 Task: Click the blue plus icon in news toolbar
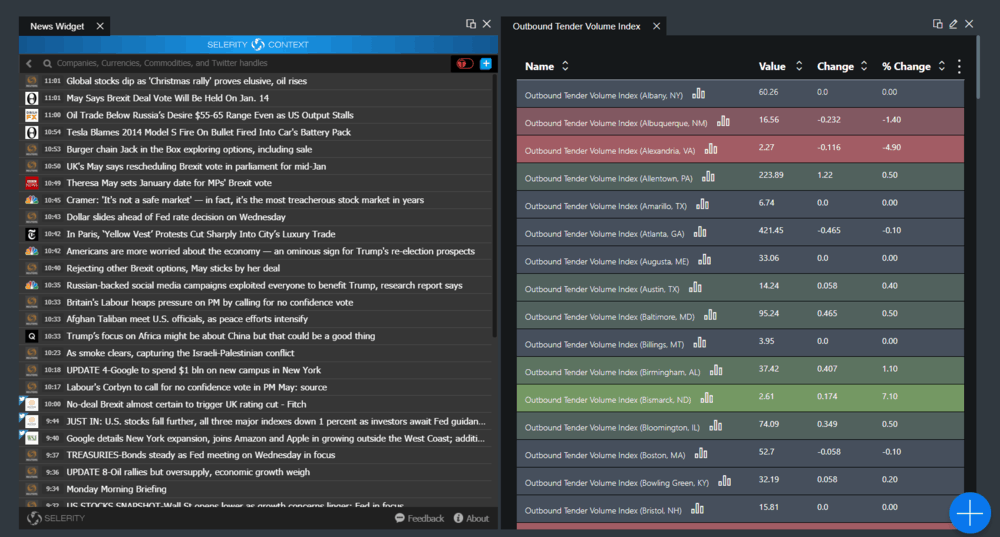click(x=486, y=63)
